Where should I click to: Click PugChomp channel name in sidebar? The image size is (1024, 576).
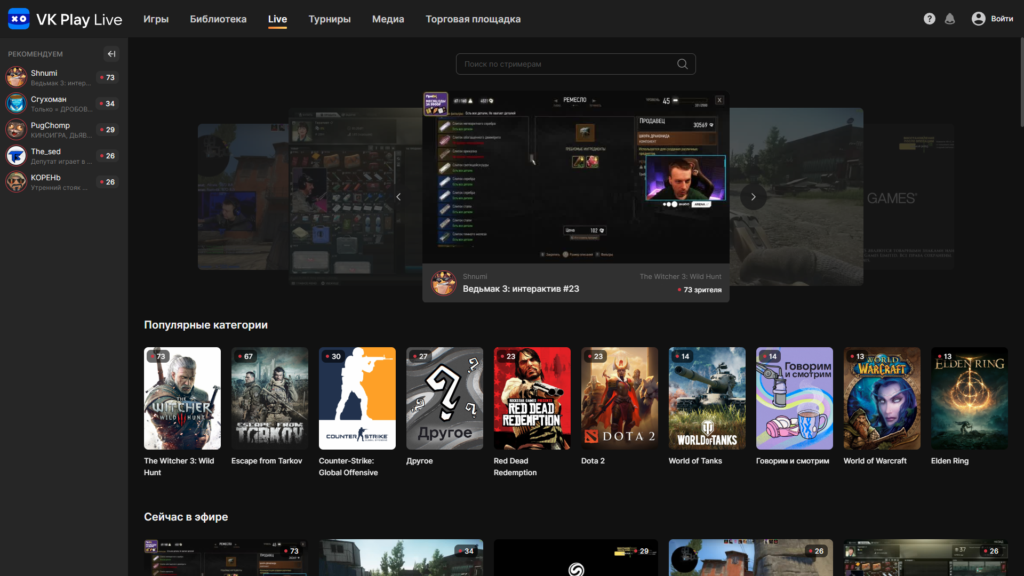(50, 125)
